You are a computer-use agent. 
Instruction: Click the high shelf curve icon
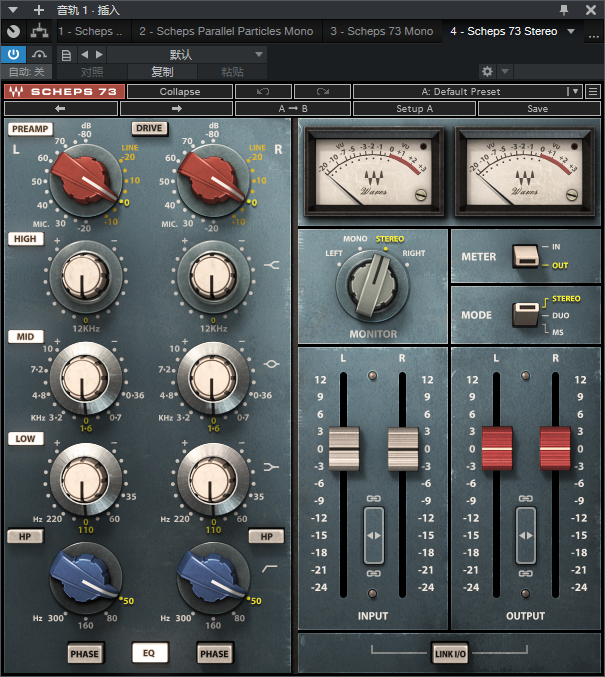tap(272, 264)
